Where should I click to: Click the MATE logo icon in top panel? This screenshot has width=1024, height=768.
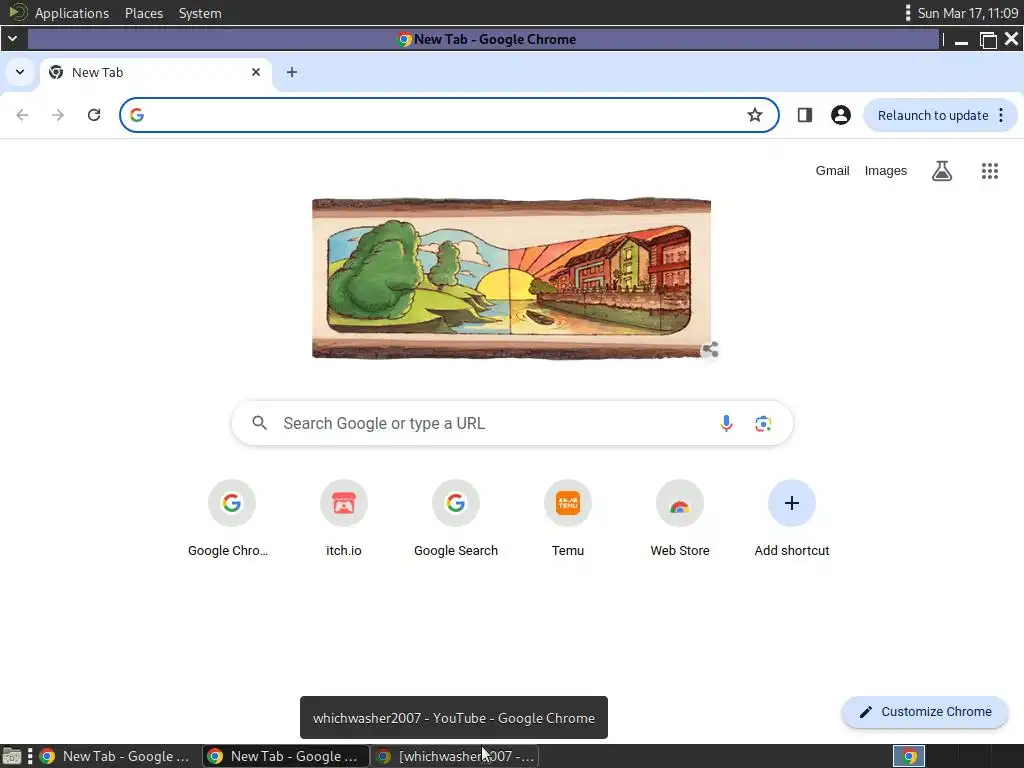[x=18, y=12]
